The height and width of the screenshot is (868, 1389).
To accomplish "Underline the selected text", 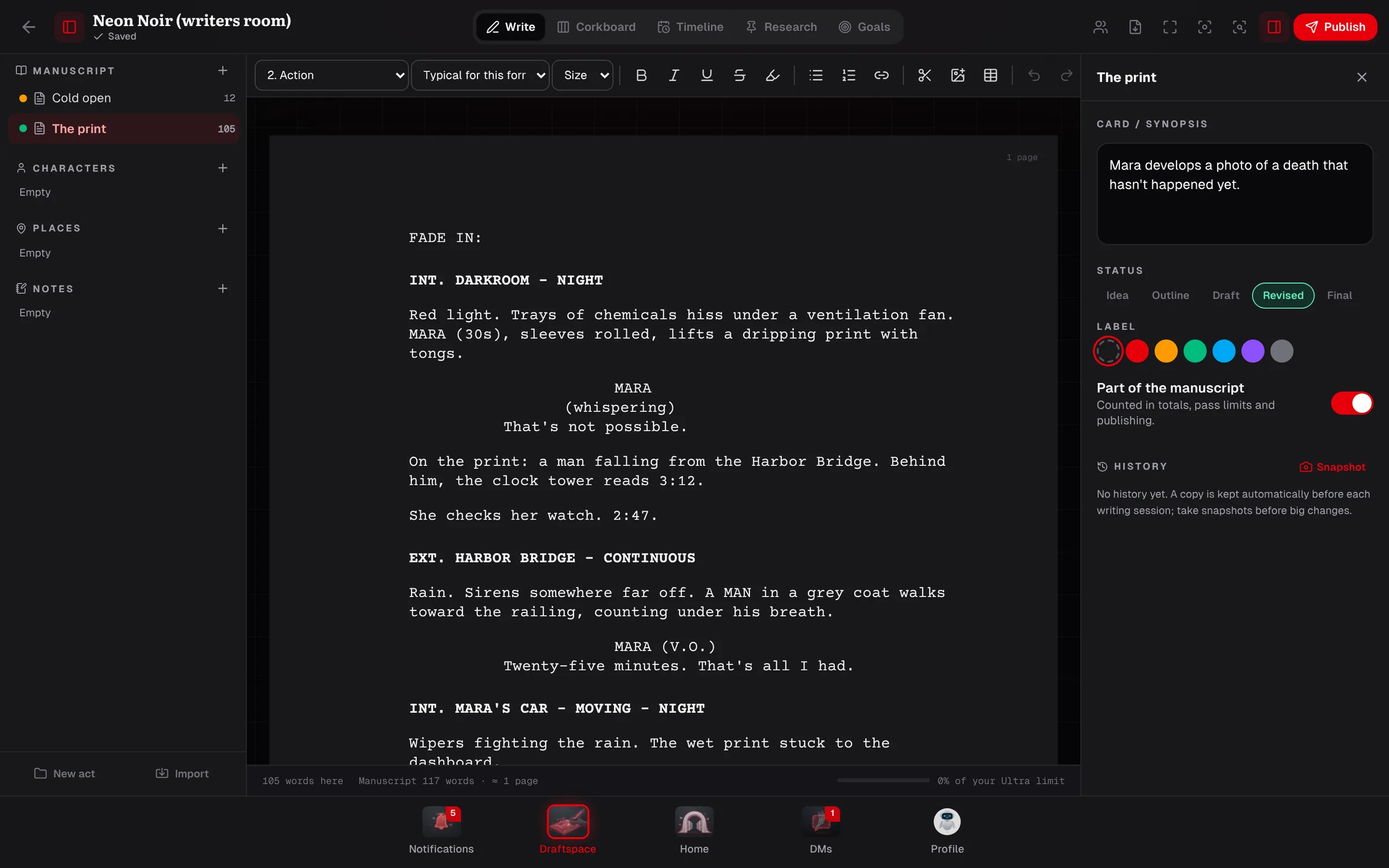I will click(x=707, y=75).
